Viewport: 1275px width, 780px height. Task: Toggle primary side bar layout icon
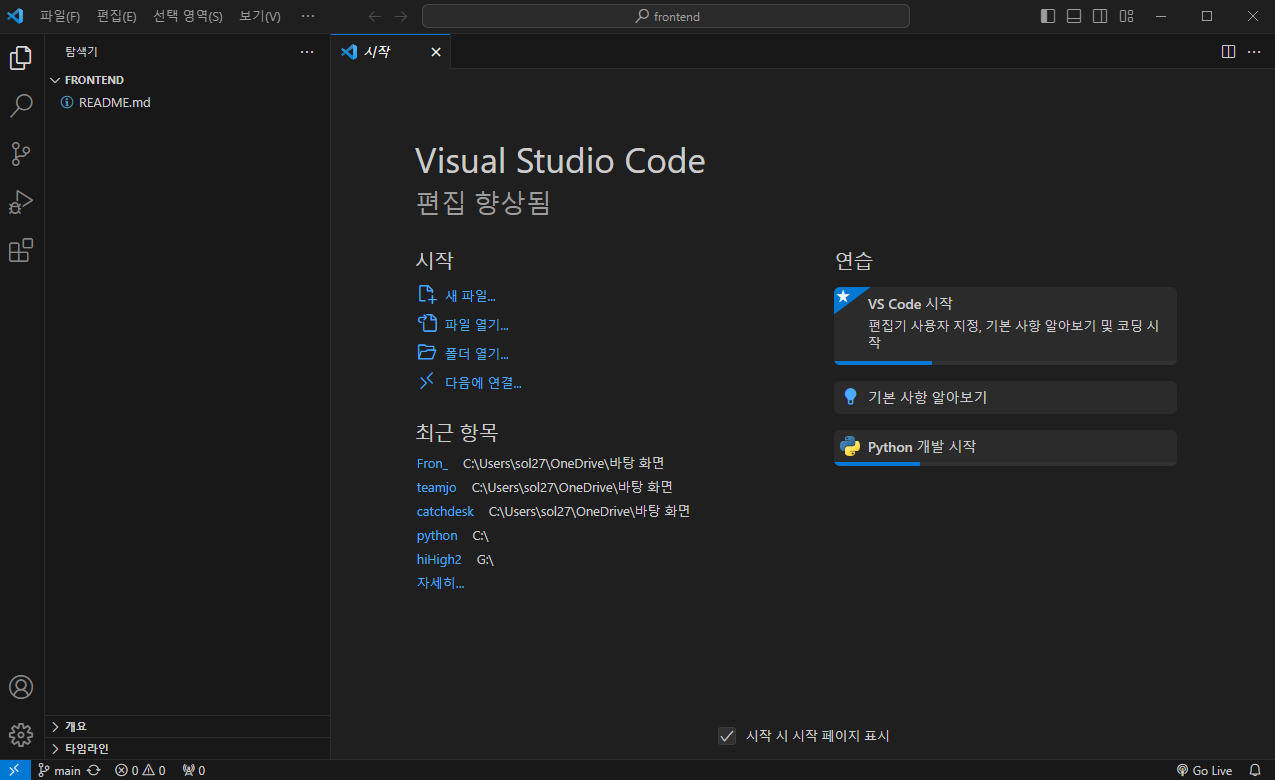point(1048,16)
